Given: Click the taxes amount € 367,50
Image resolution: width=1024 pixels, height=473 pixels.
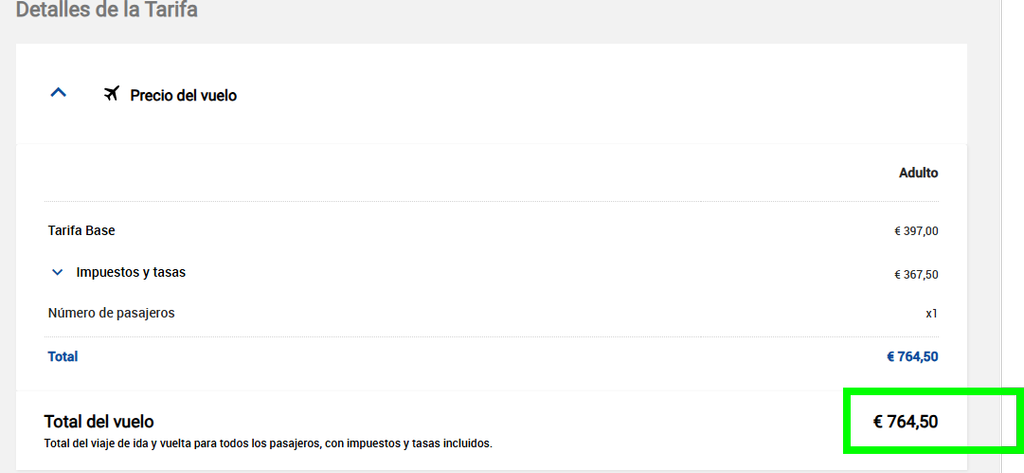Looking at the screenshot, I should coord(916,275).
